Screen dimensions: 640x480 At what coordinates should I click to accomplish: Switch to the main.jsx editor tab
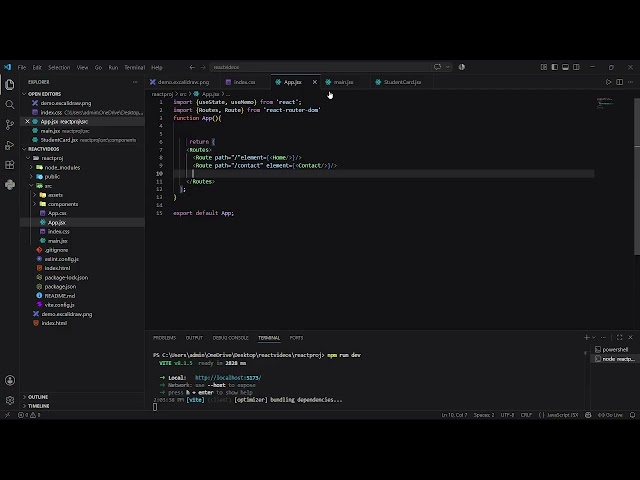coord(343,82)
